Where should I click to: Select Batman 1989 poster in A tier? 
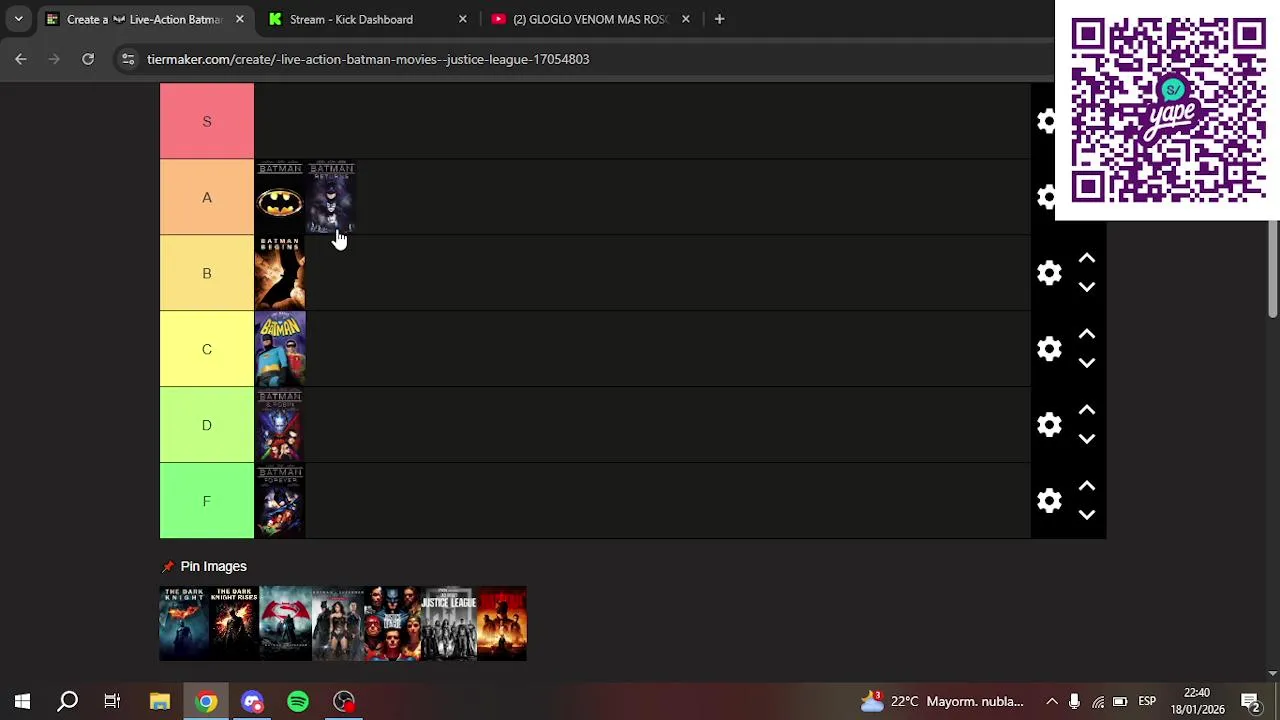coord(280,197)
